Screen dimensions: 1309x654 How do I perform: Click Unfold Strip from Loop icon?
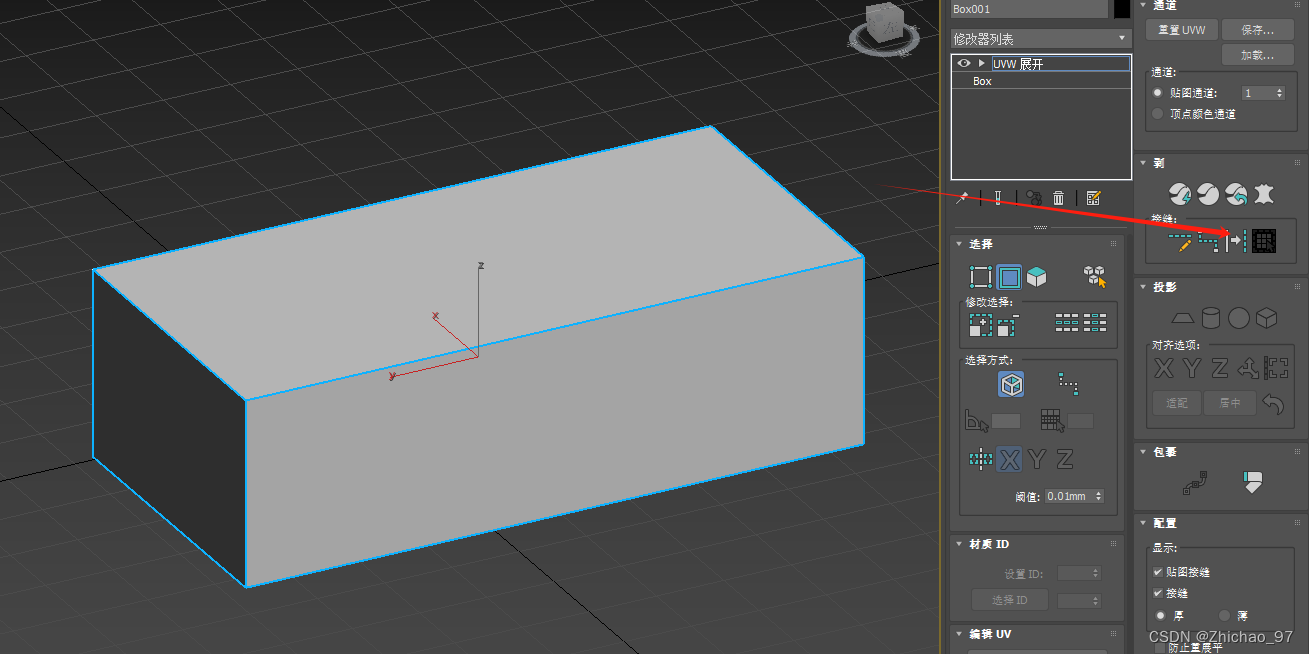(x=1253, y=482)
